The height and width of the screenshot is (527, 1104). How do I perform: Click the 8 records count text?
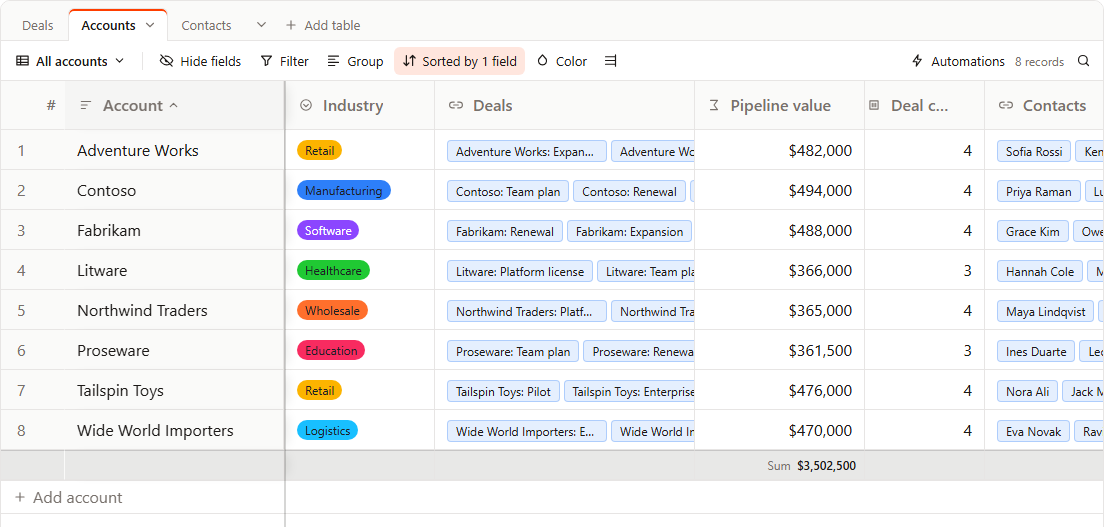click(1039, 62)
